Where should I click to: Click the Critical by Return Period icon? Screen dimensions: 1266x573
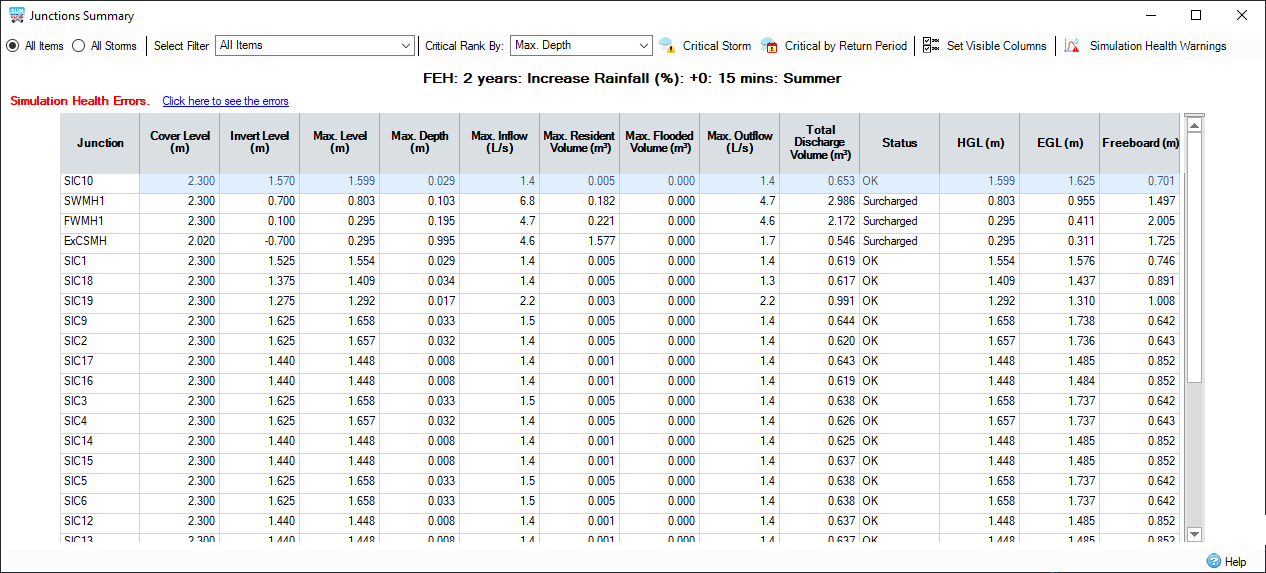click(769, 45)
